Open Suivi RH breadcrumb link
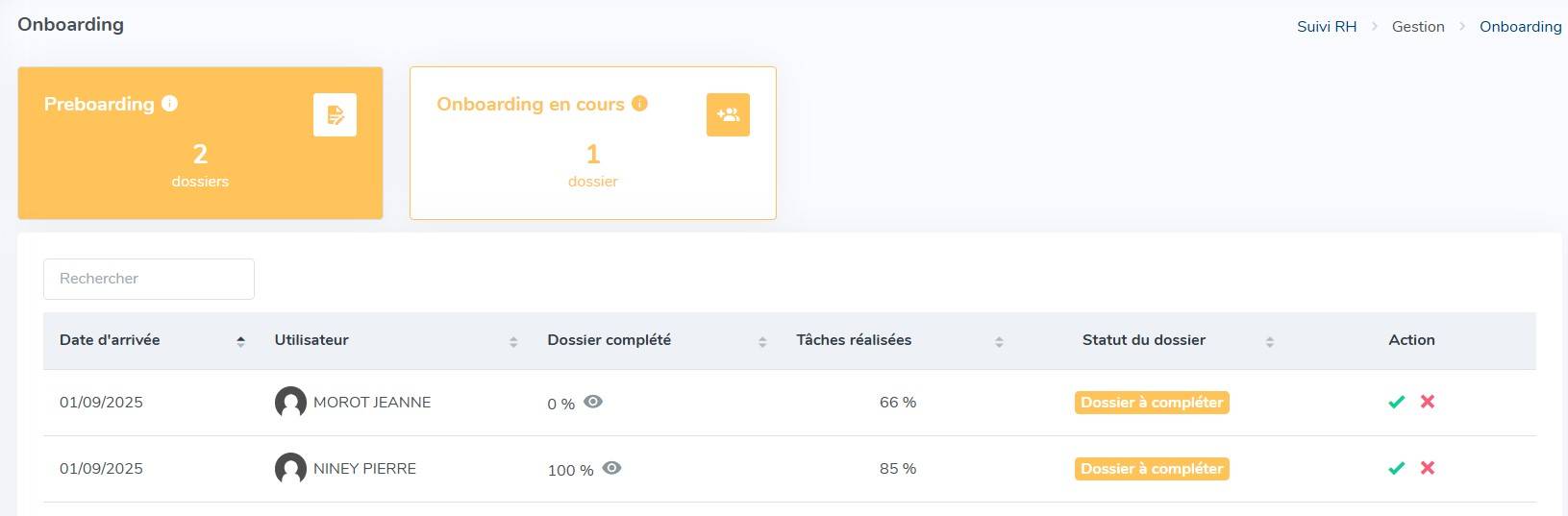1568x516 pixels. tap(1327, 27)
